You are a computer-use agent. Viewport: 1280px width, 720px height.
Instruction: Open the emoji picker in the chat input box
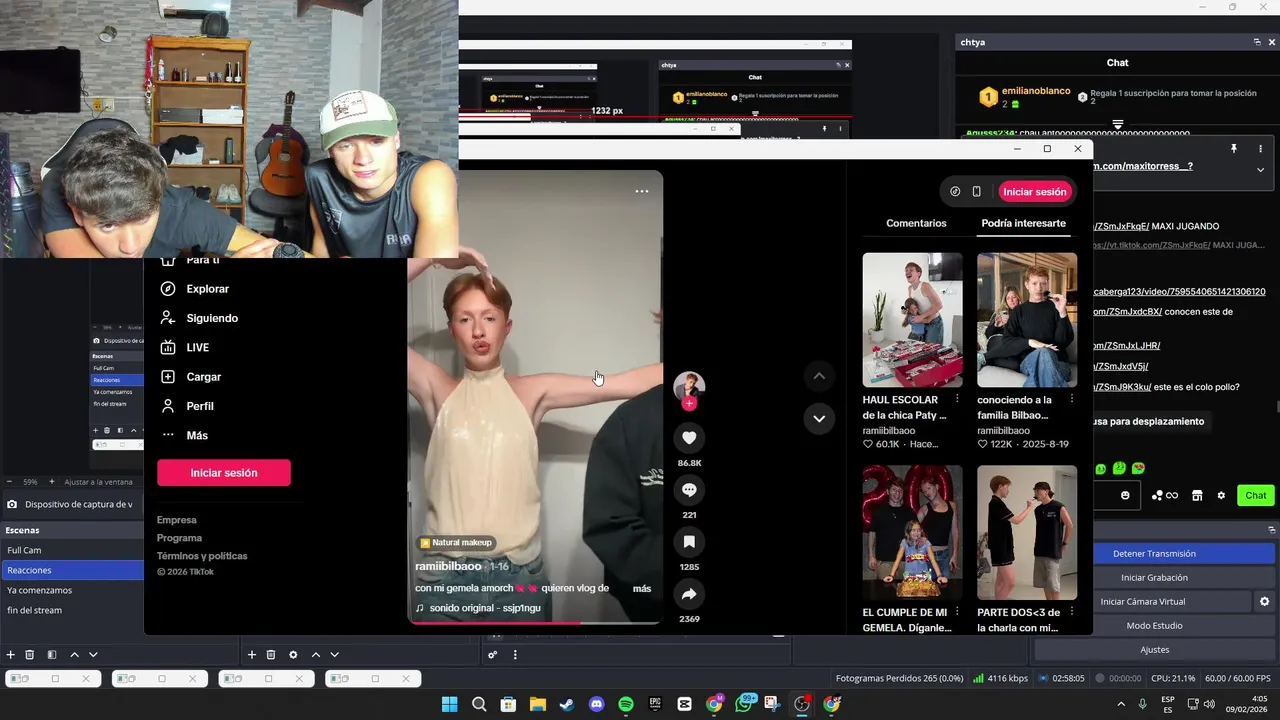1125,495
